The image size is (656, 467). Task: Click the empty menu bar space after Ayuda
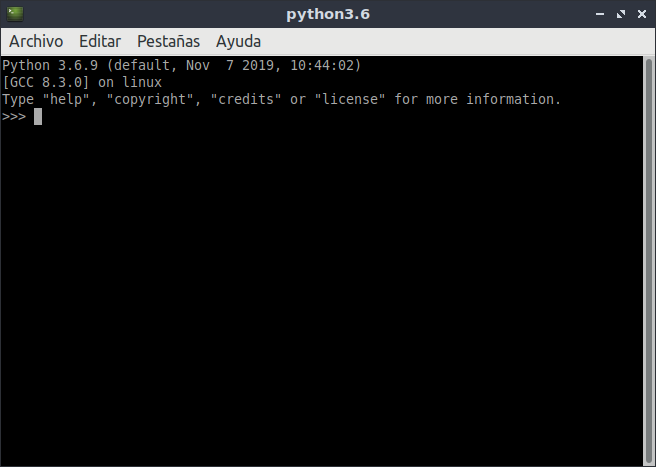456,41
